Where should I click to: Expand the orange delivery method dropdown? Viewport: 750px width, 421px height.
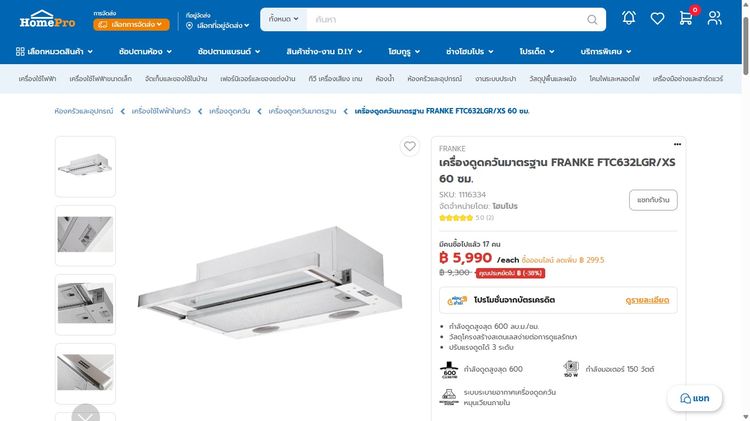[x=131, y=24]
